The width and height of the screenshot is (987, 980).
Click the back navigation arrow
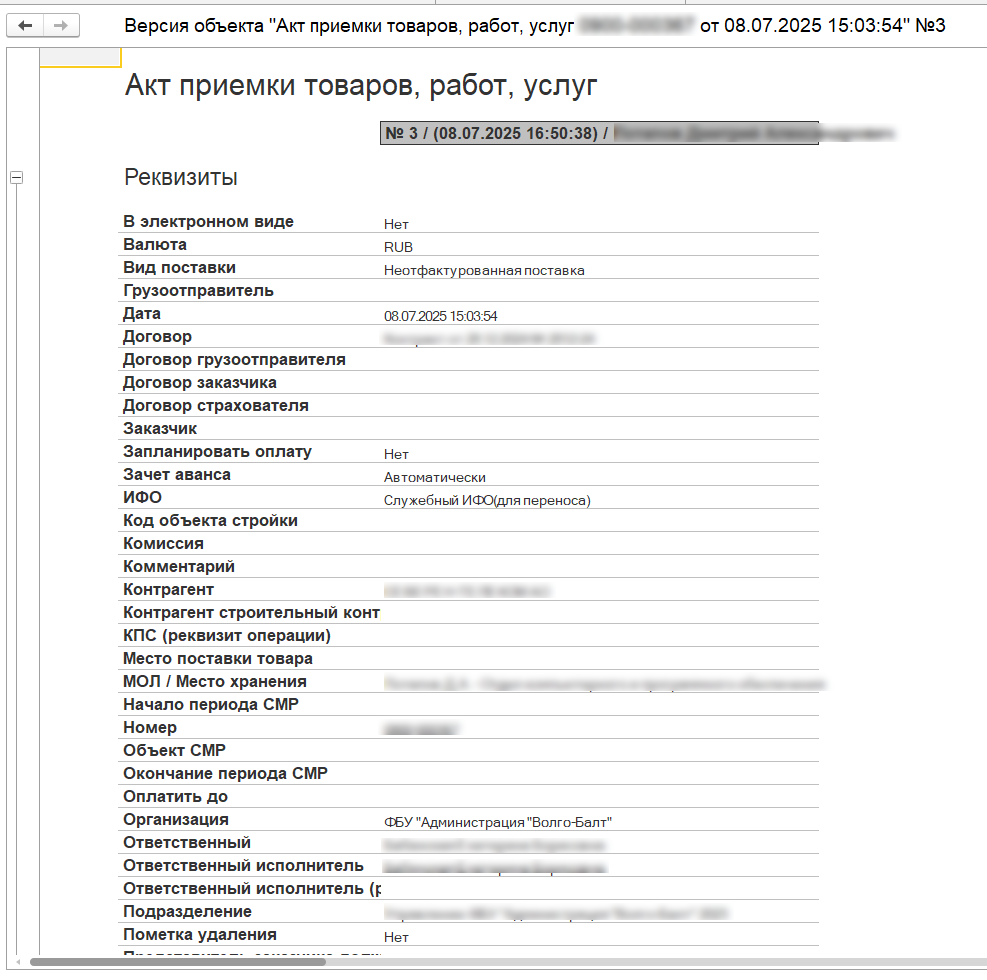[x=25, y=26]
